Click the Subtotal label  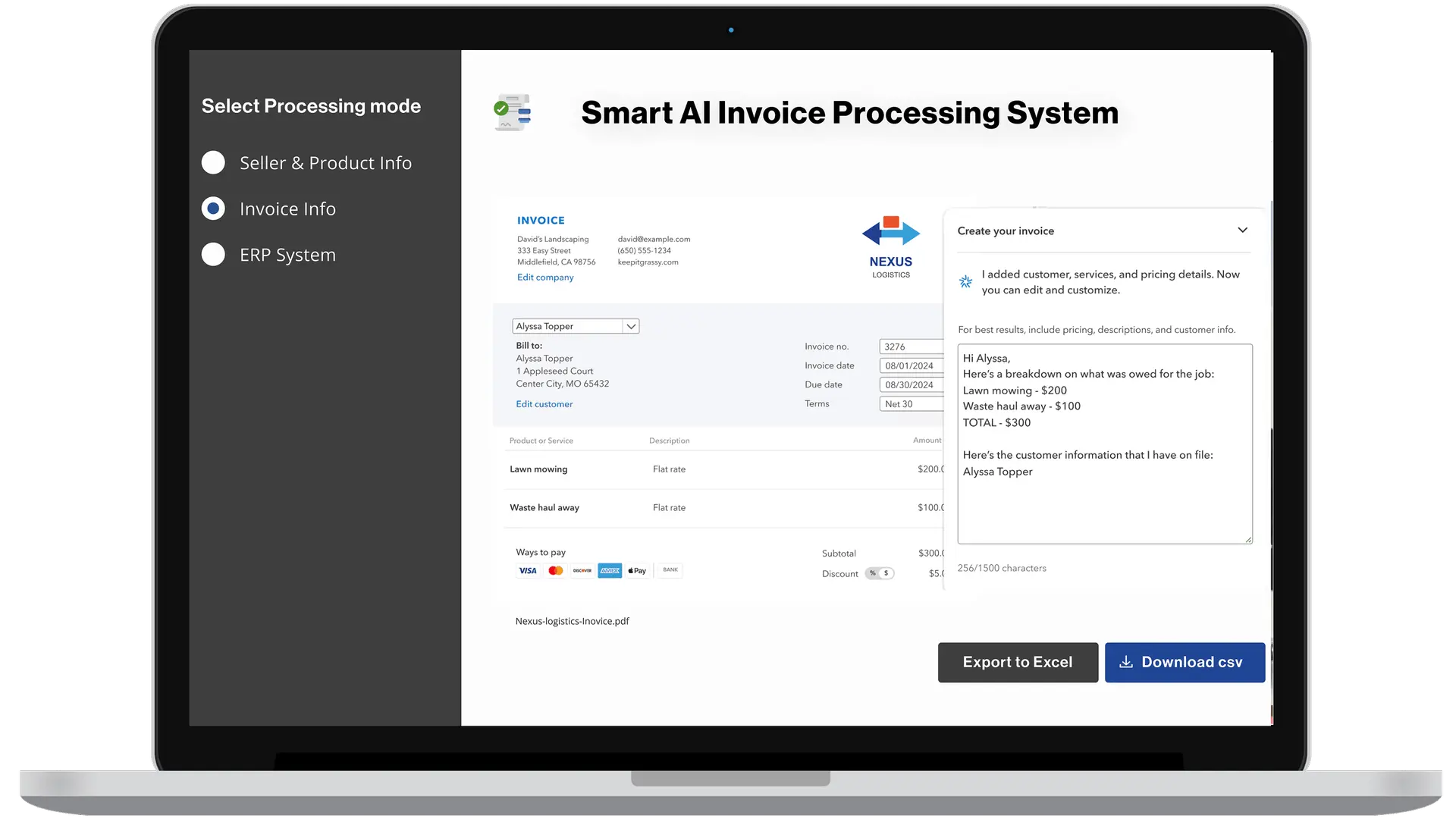click(x=839, y=554)
